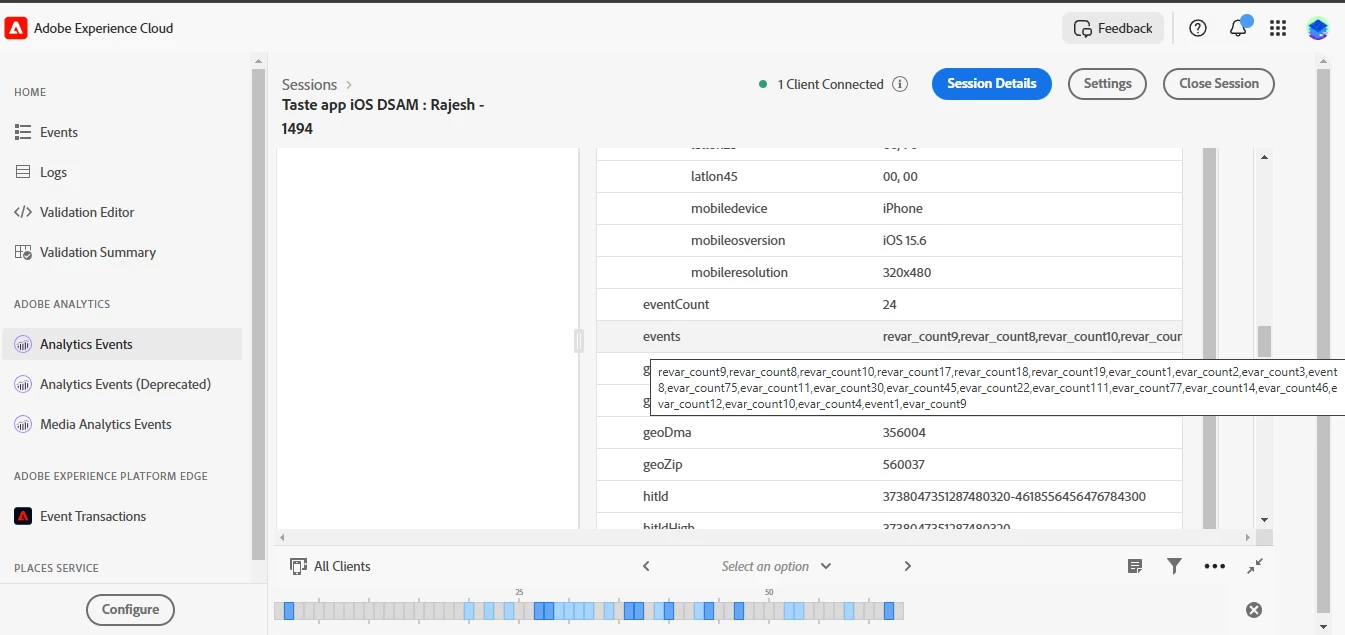Open the app switcher grid icon

pos(1278,28)
